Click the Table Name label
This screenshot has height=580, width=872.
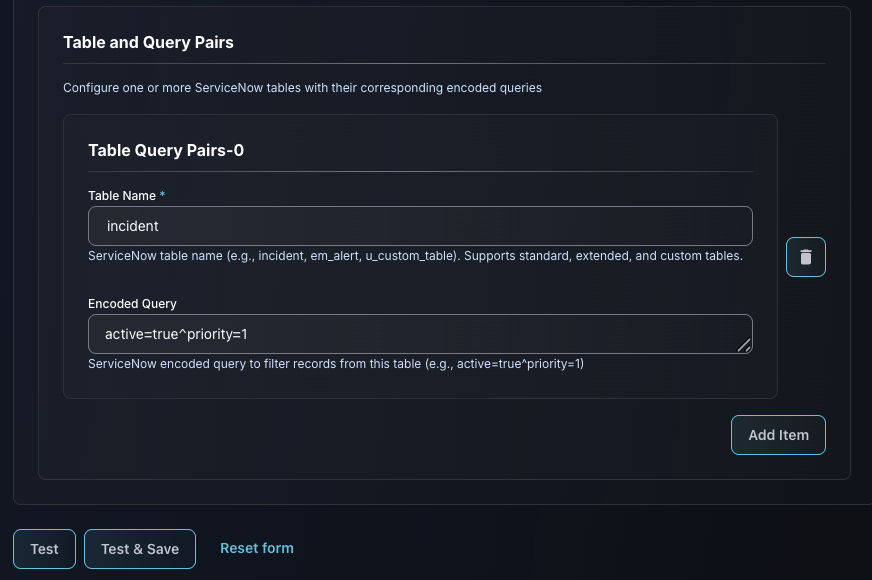121,196
